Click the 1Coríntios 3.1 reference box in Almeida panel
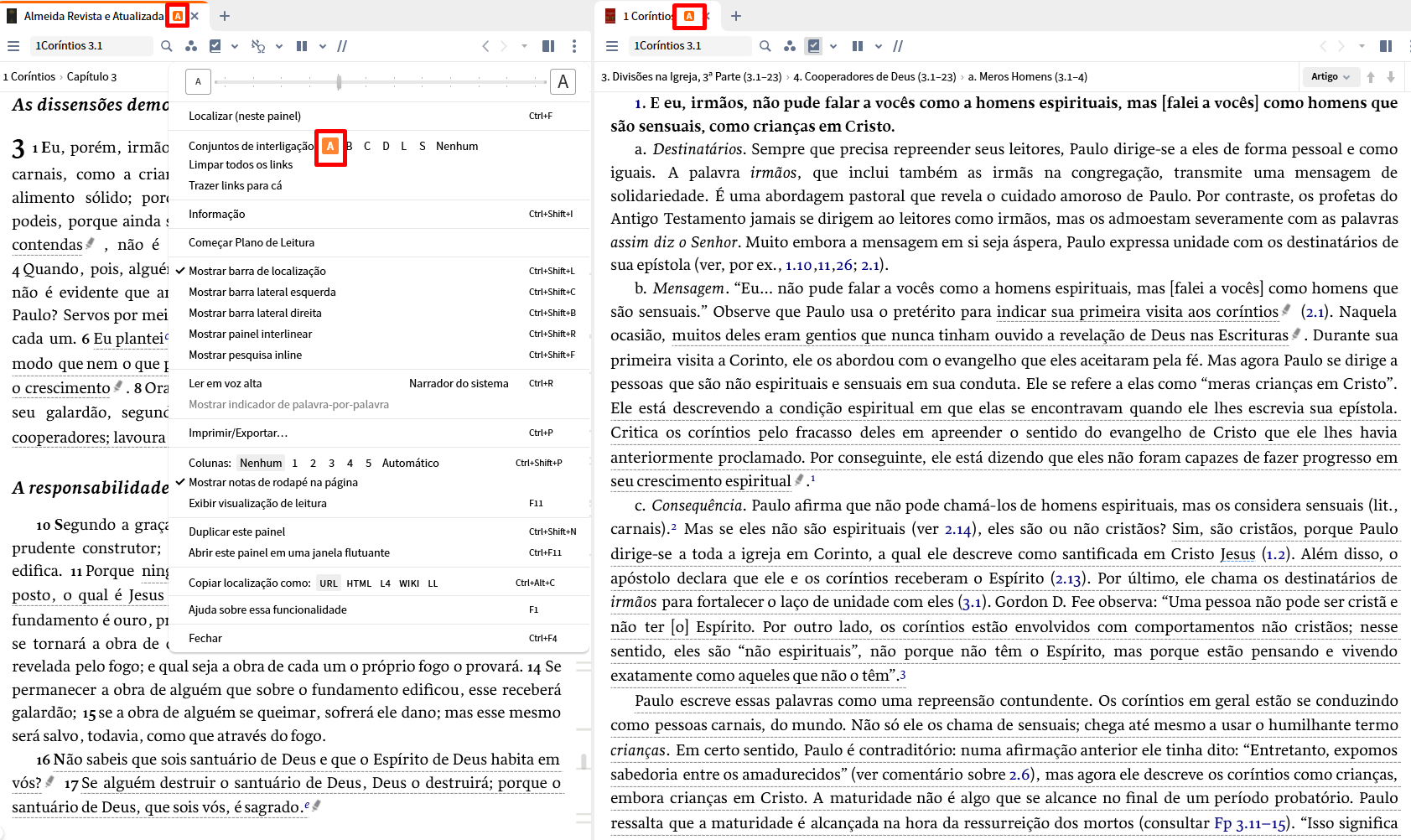The height and width of the screenshot is (840, 1411). [92, 46]
